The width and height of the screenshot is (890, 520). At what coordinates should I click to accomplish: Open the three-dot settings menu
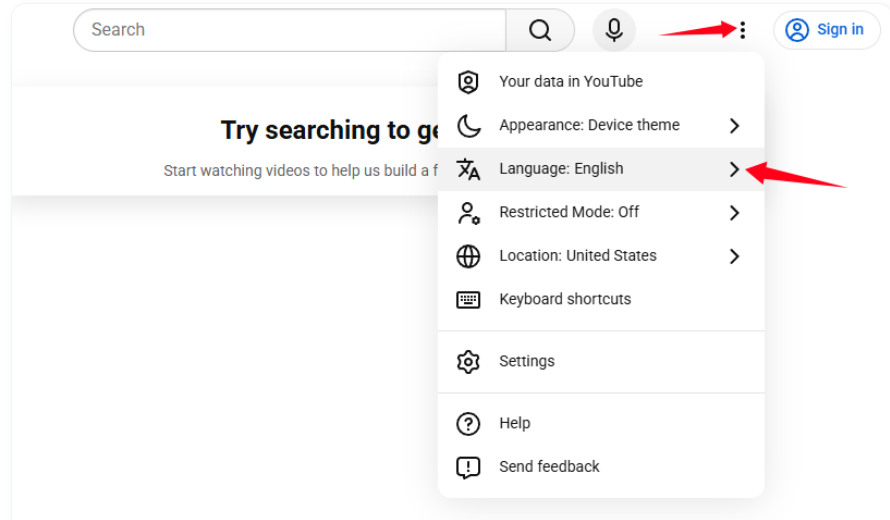[742, 30]
